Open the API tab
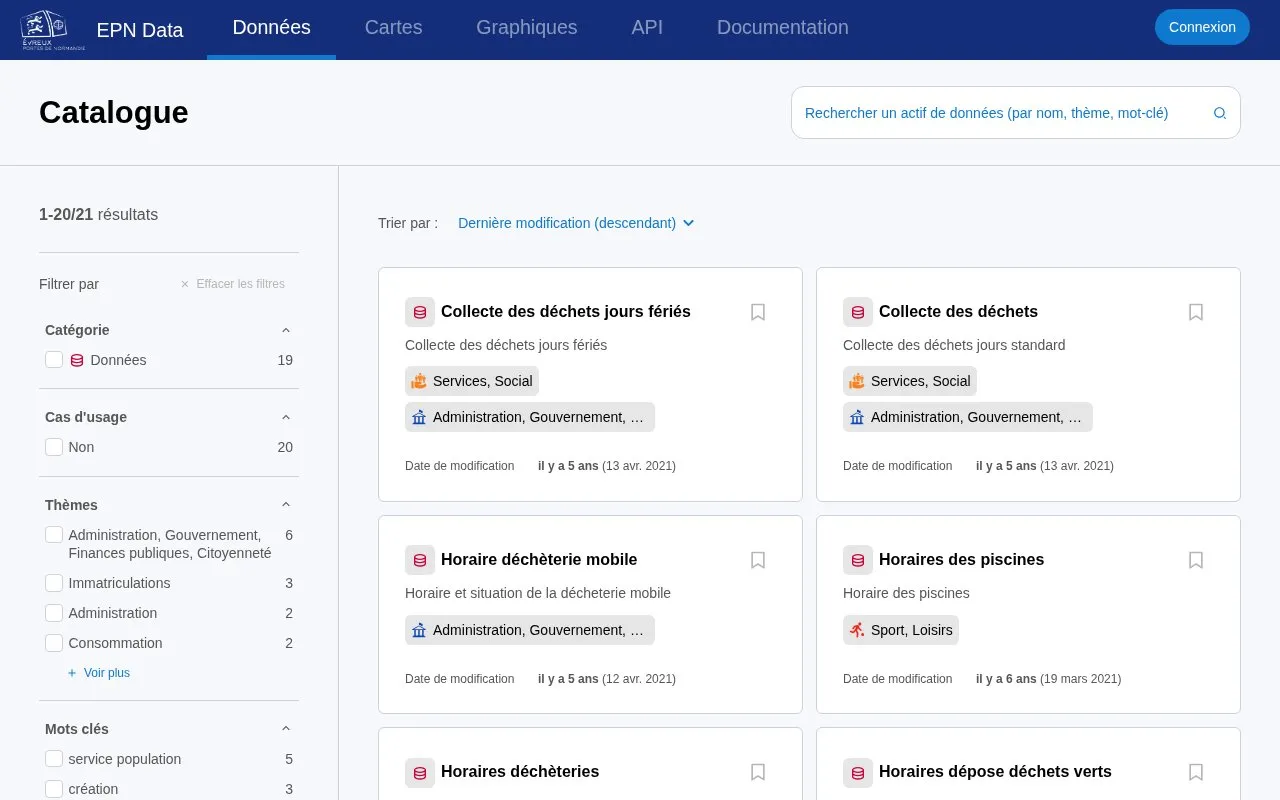Image resolution: width=1280 pixels, height=800 pixels. click(x=647, y=28)
